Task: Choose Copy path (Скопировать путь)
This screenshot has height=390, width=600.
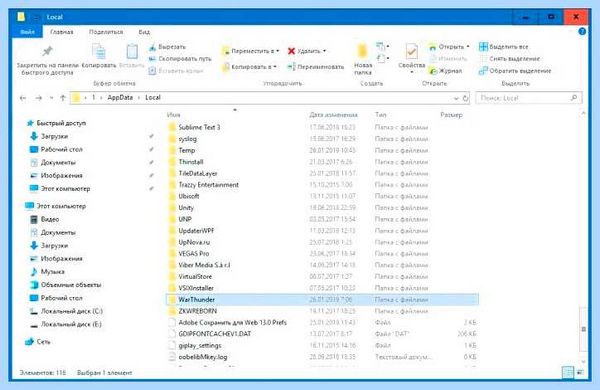Action: tap(180, 59)
